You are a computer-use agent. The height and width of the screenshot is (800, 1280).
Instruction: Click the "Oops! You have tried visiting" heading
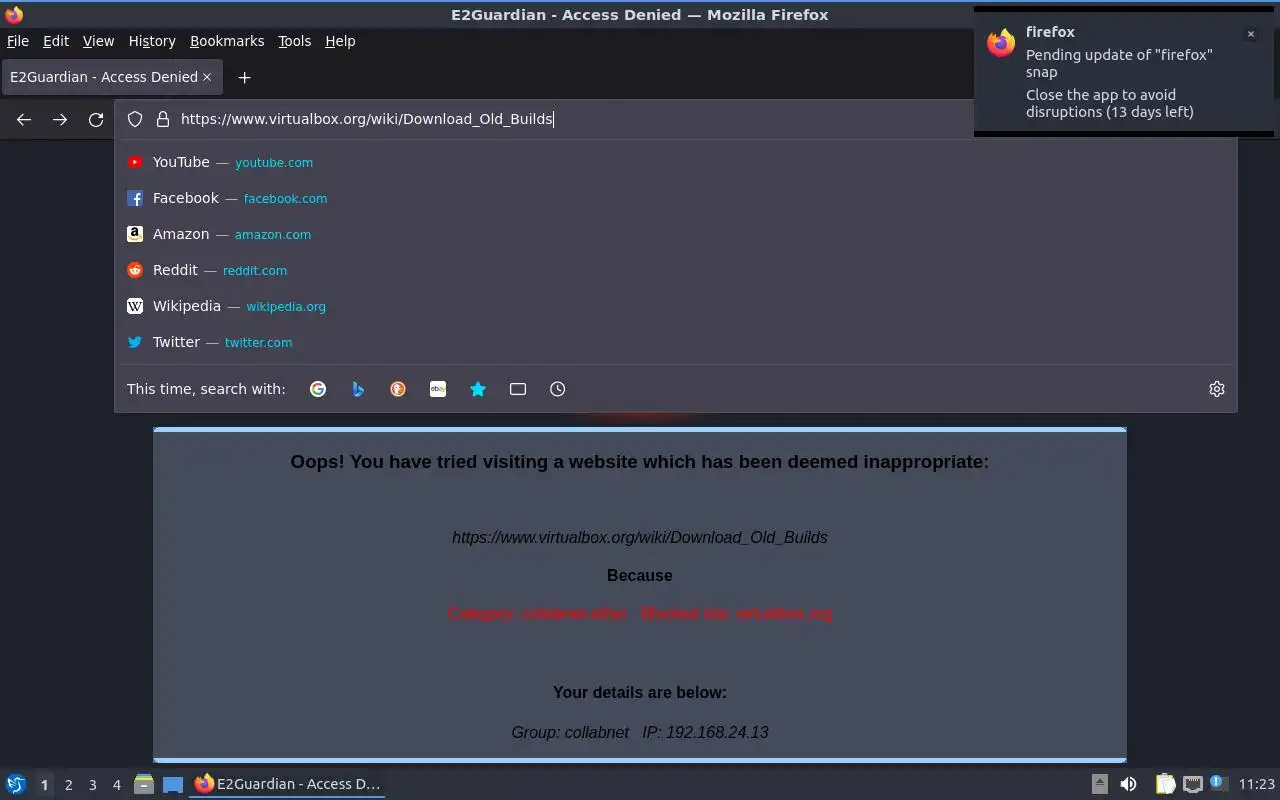coord(640,461)
